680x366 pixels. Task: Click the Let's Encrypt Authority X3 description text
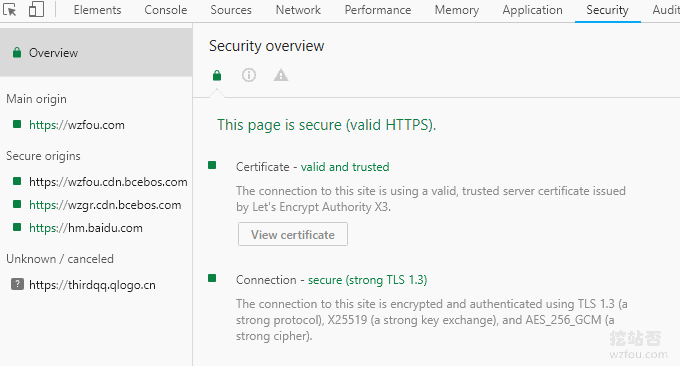pos(431,199)
